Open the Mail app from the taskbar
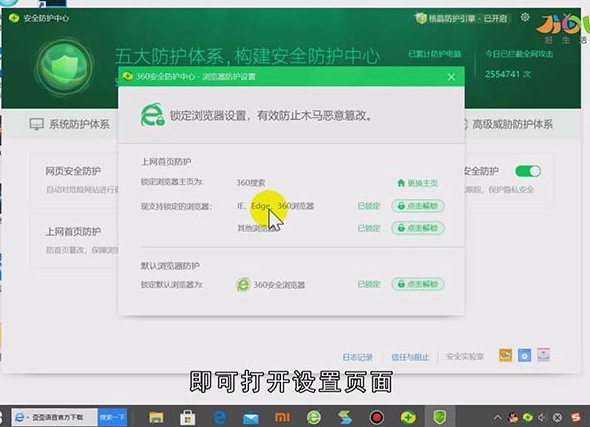 [251, 418]
